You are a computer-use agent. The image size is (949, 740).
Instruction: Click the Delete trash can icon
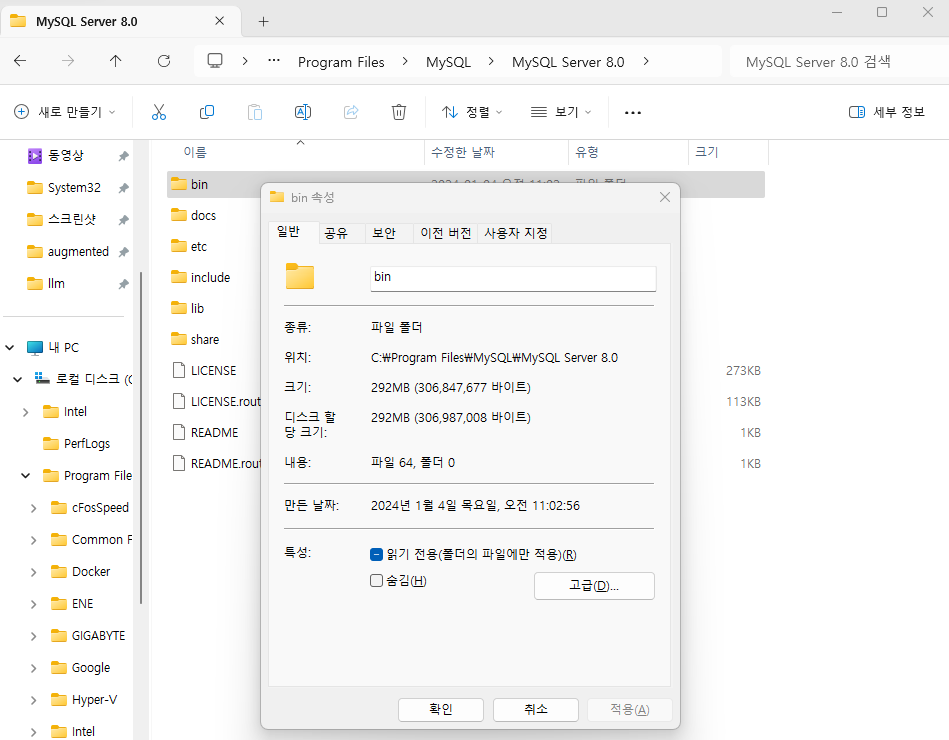[399, 112]
